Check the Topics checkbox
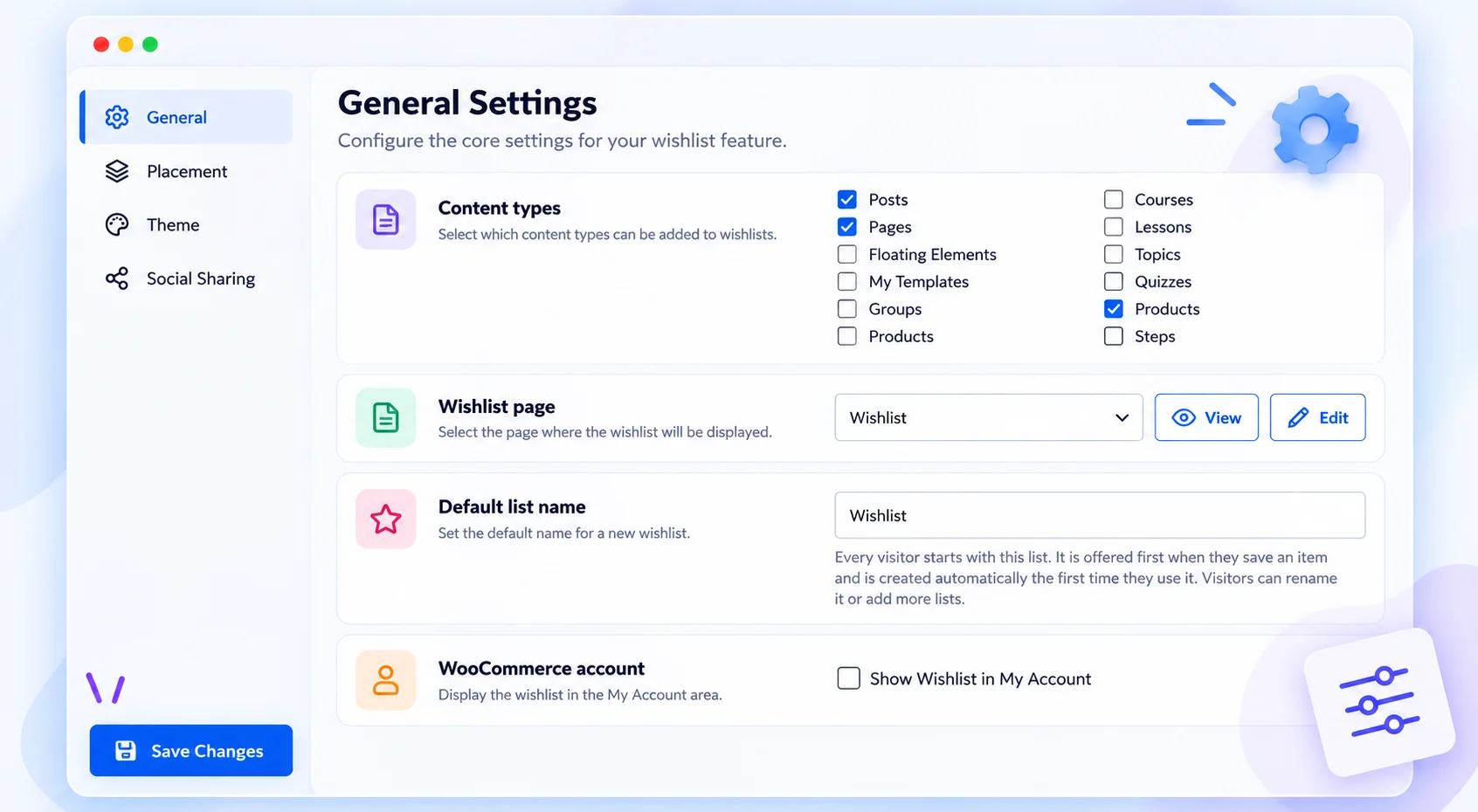Image resolution: width=1478 pixels, height=812 pixels. click(x=1113, y=254)
